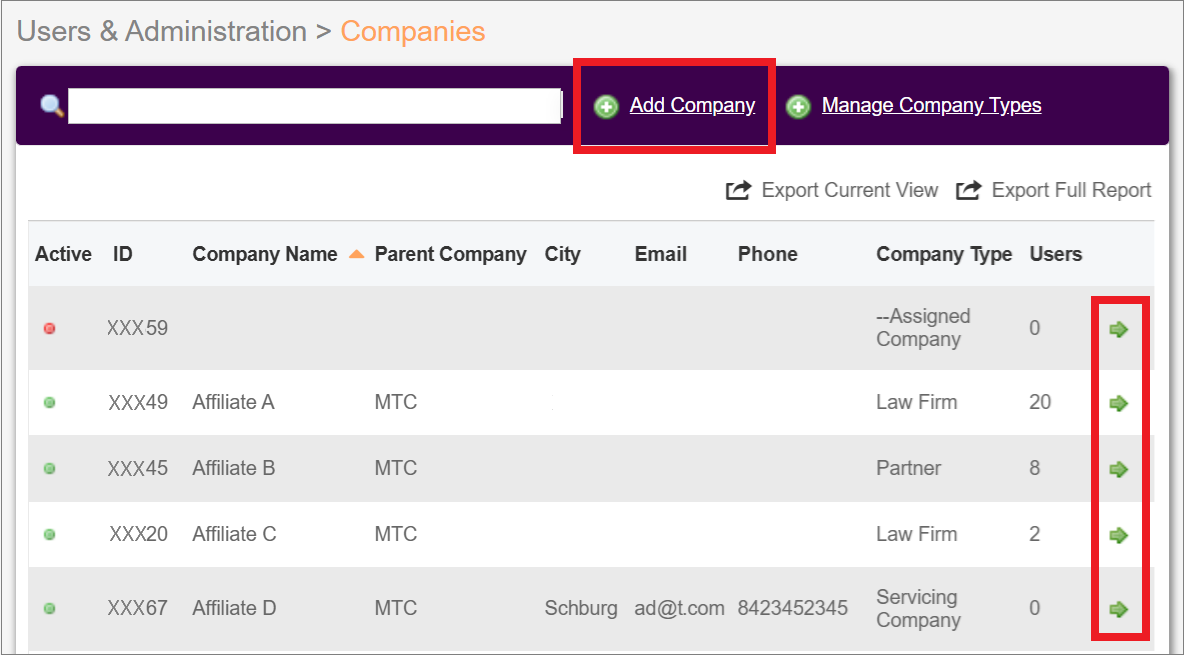The height and width of the screenshot is (655, 1184).
Task: Click company name Affiliate B
Action: pos(233,468)
